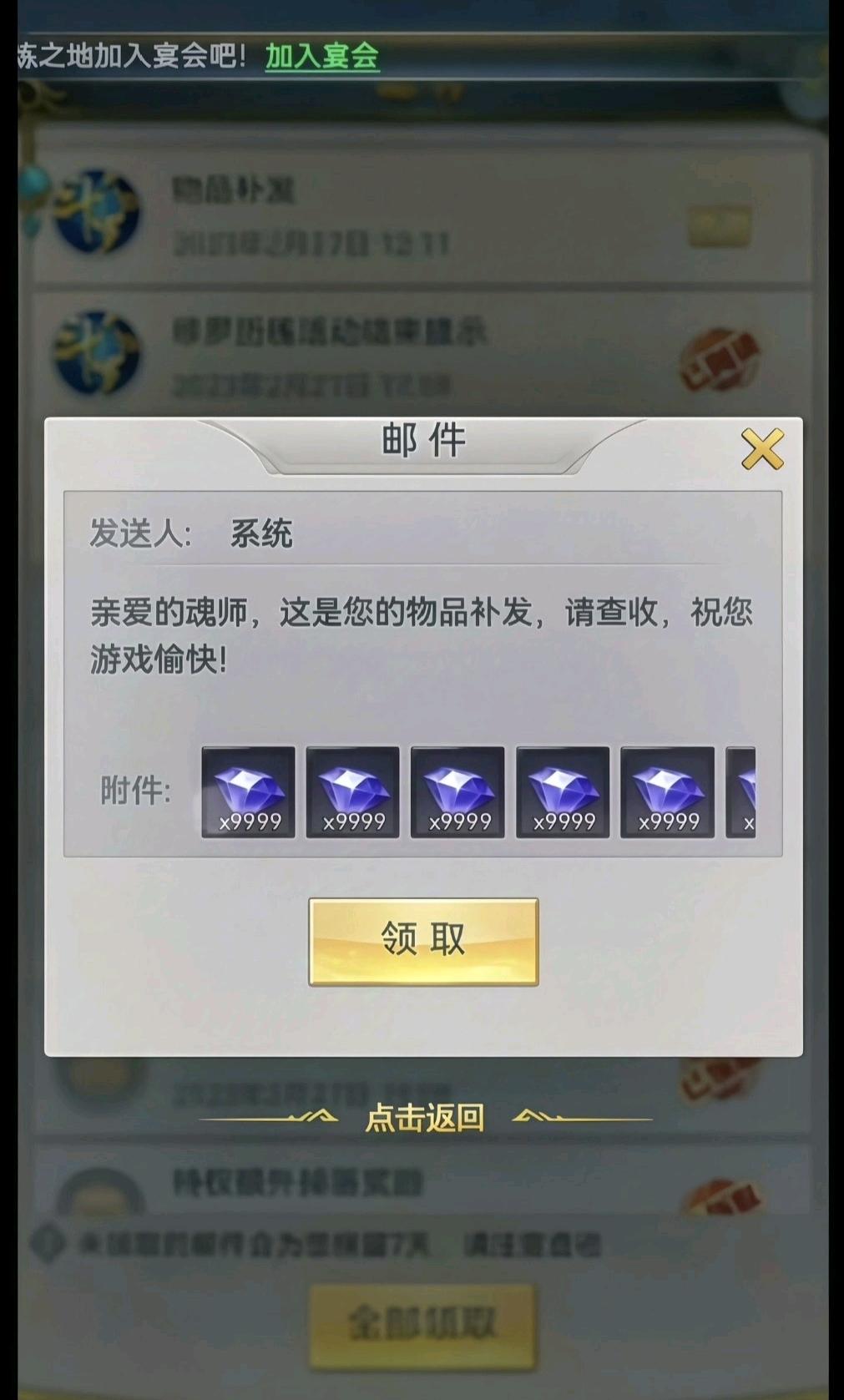Select the first x9999 diamond attachment
This screenshot has height=1400, width=844.
coord(248,791)
